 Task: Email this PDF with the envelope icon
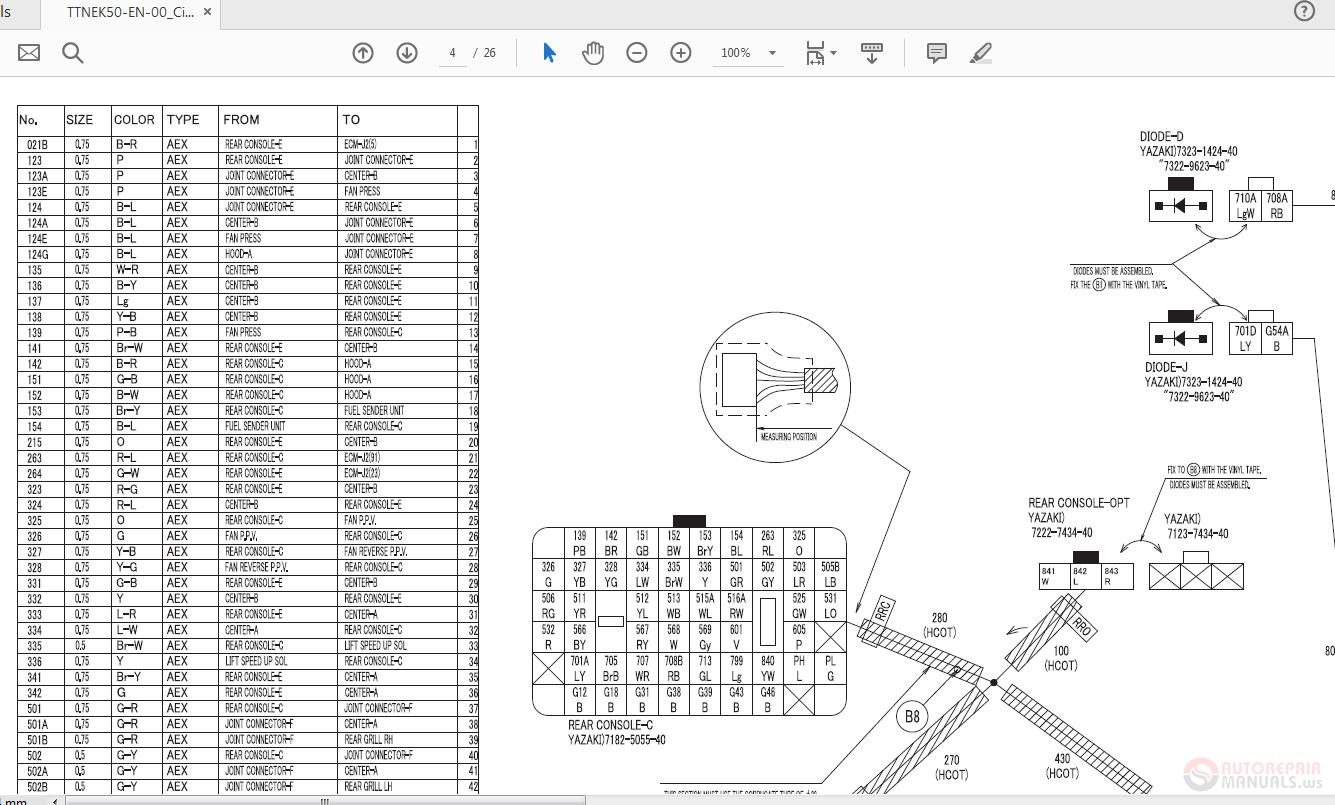27,52
